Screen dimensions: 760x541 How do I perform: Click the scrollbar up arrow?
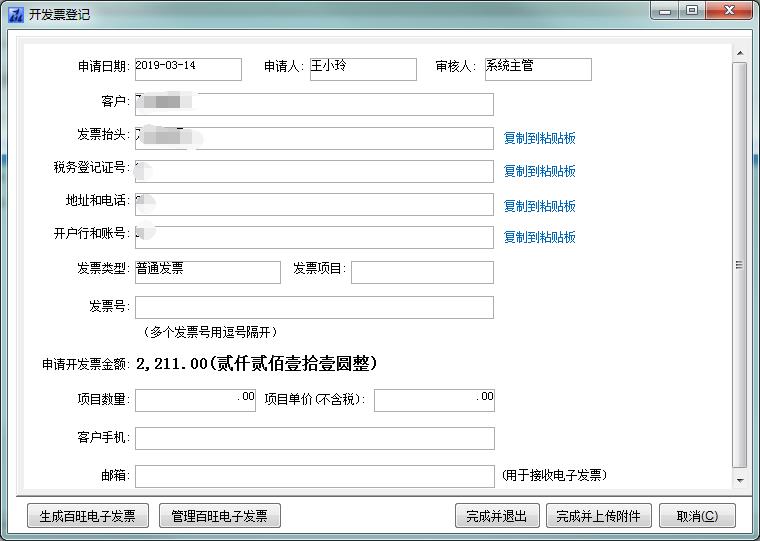coord(740,51)
